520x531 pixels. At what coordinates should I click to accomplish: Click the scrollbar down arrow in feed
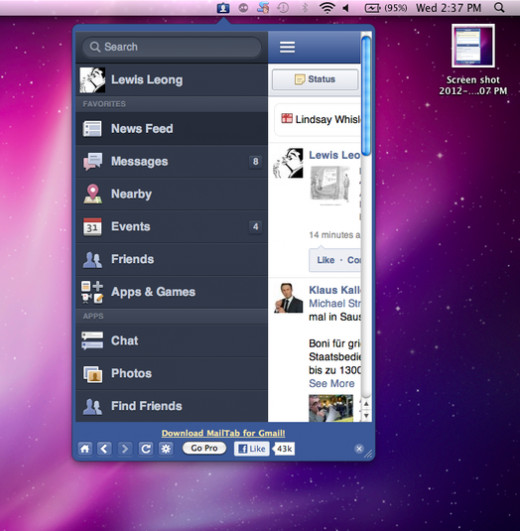(x=366, y=416)
